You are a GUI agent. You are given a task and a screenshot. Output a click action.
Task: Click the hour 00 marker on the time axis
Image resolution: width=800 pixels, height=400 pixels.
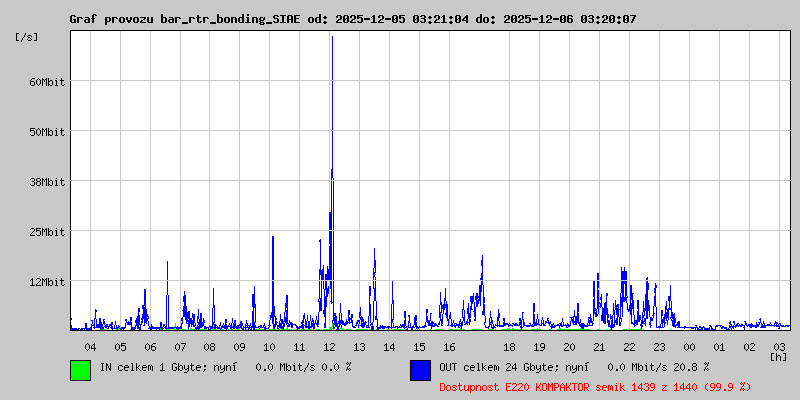click(689, 346)
